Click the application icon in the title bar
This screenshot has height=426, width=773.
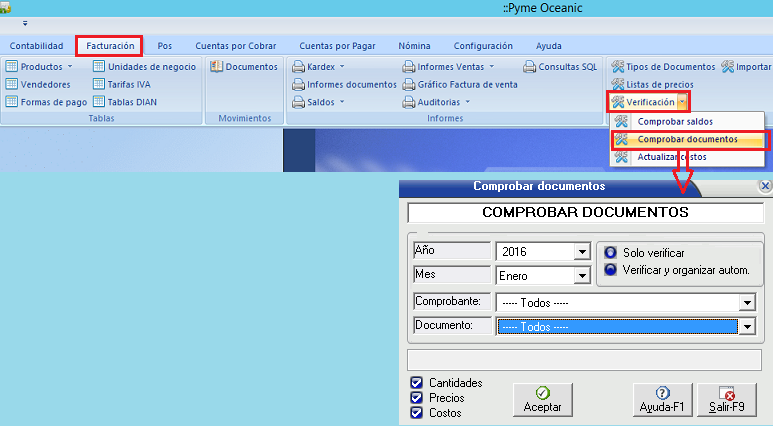pyautogui.click(x=5, y=7)
